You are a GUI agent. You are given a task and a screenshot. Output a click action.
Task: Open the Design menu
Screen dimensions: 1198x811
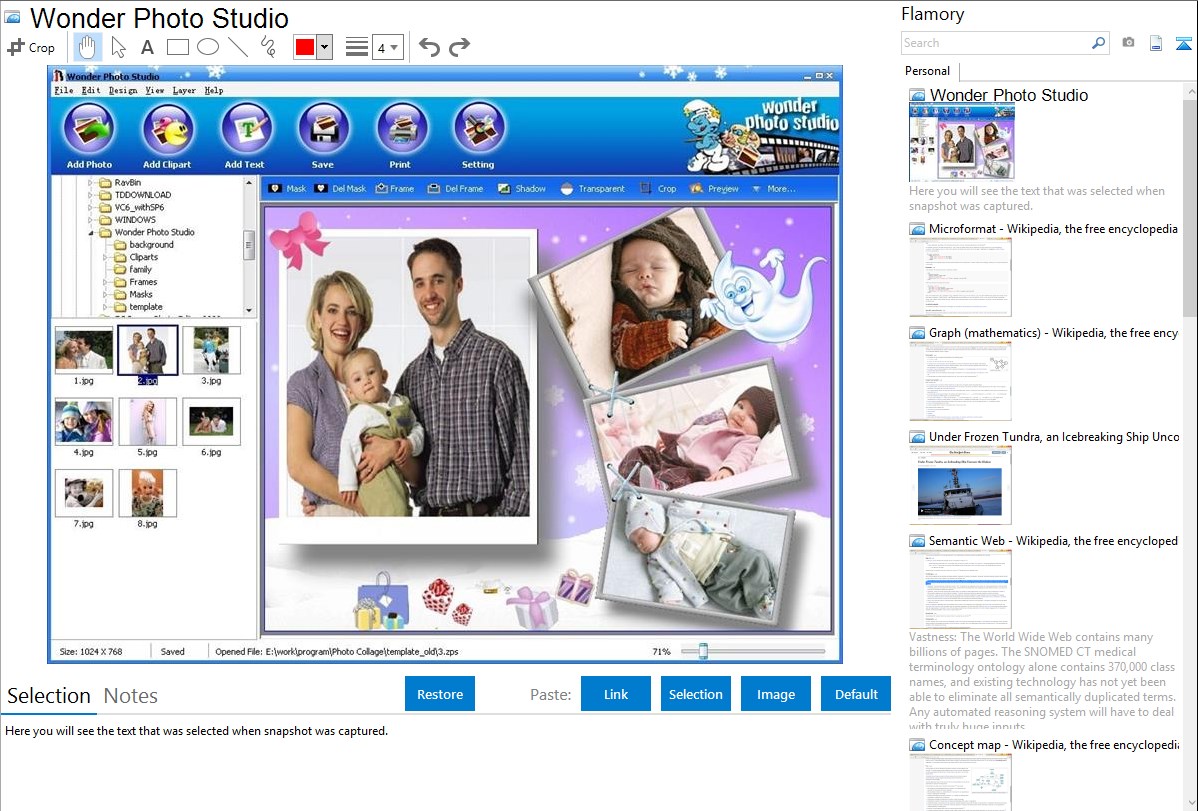coord(123,90)
